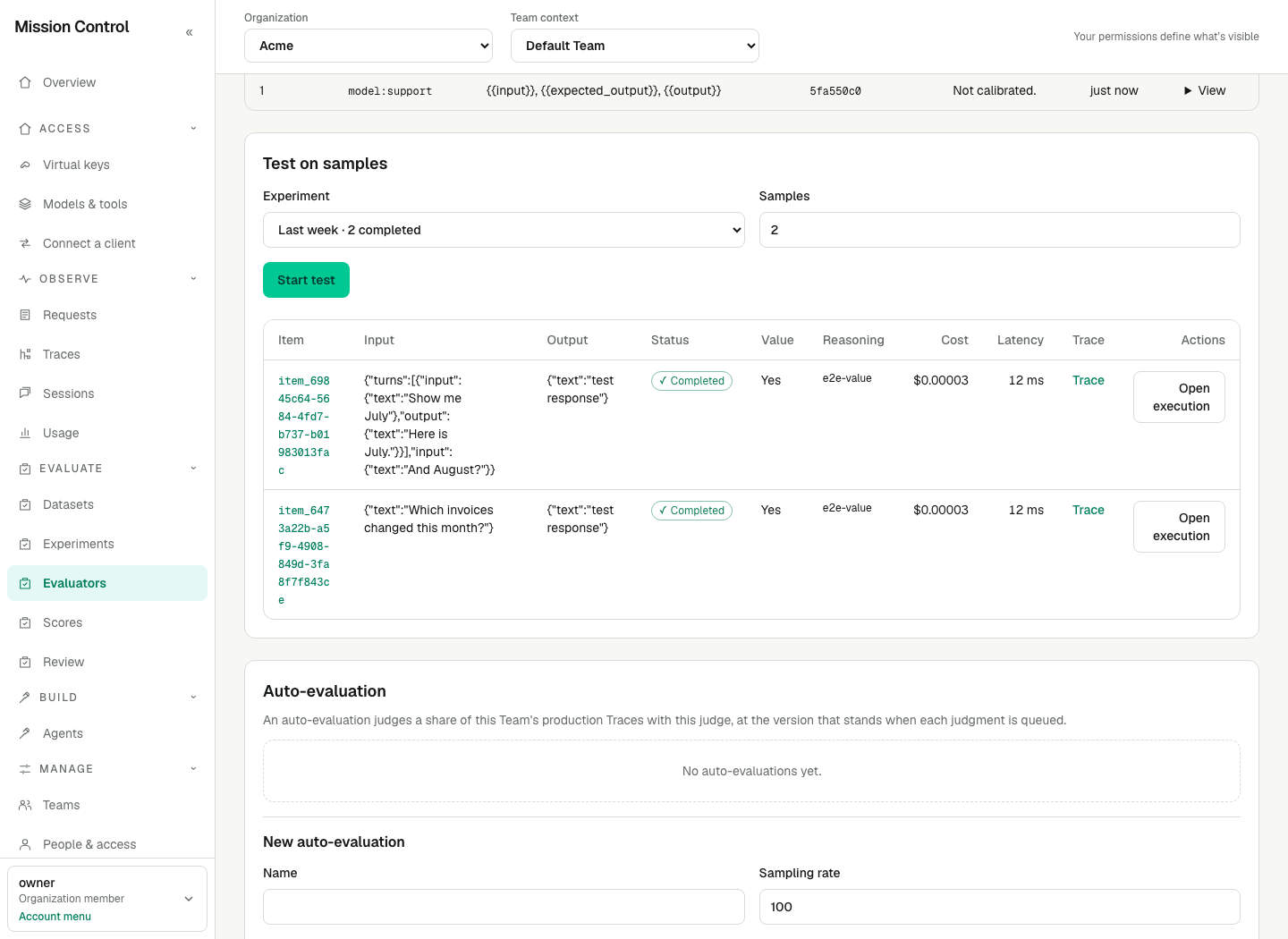Open Trace link for item_6473a22b row

click(1088, 510)
